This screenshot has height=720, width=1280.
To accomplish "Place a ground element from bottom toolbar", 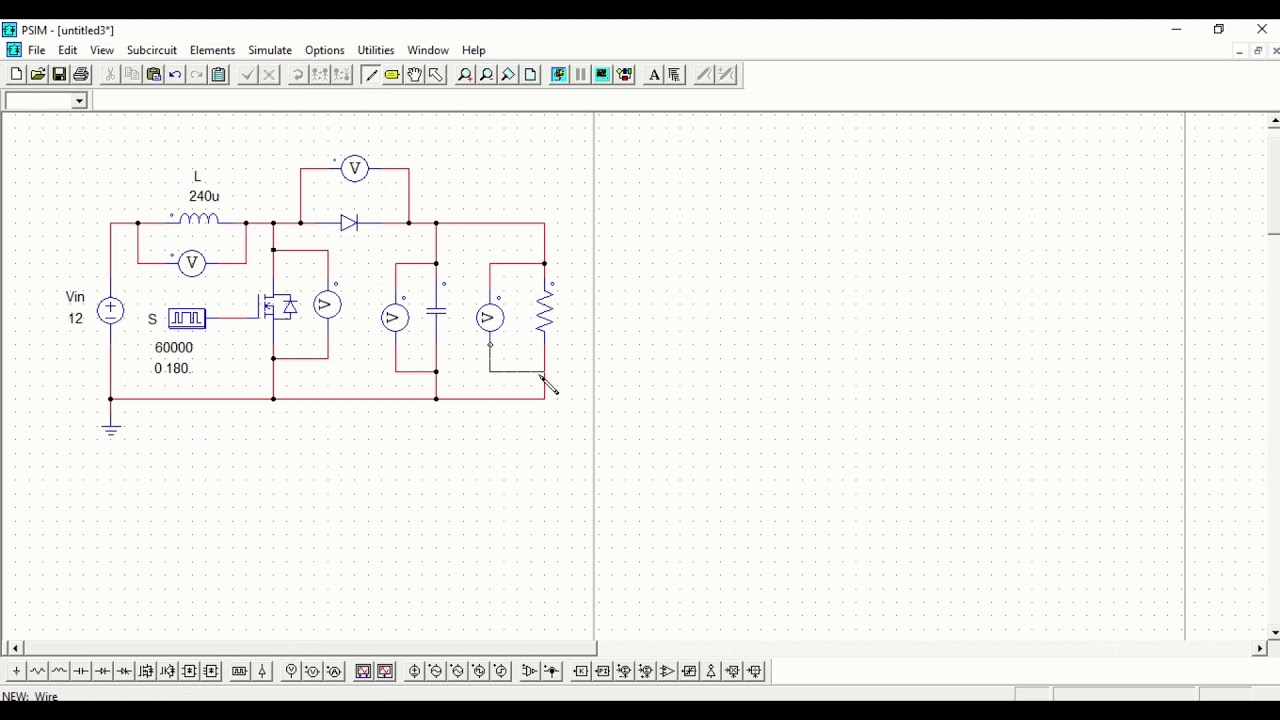I will click(x=16, y=671).
